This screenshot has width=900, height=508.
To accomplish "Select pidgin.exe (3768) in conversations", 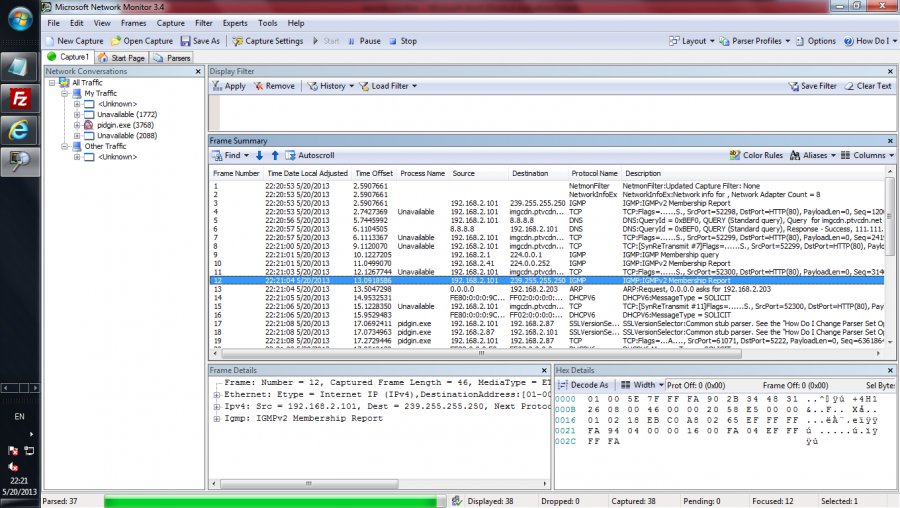I will click(x=125, y=125).
